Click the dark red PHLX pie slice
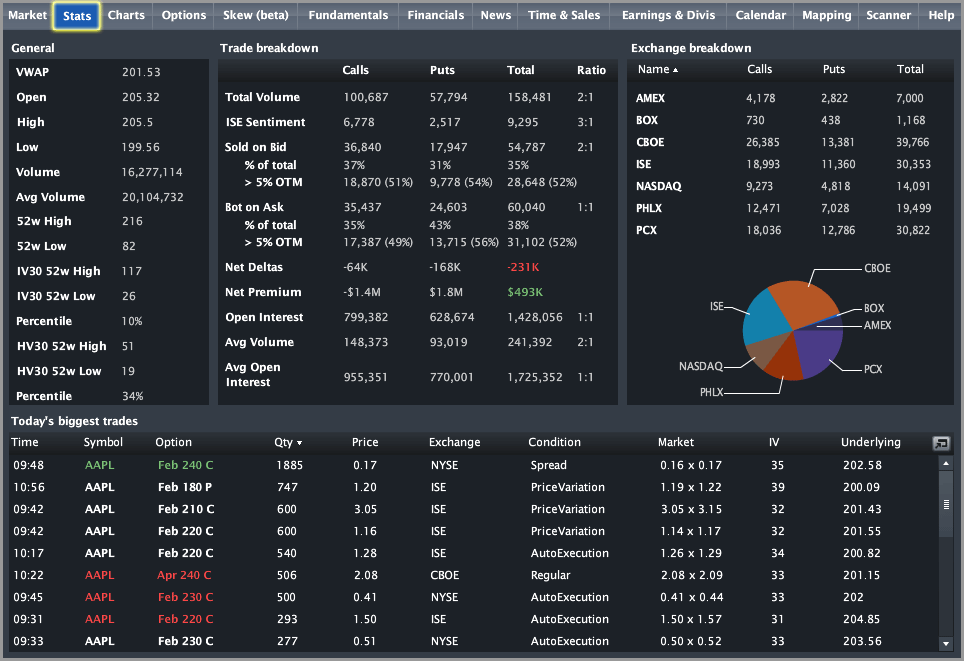Screen dimensions: 964x661 pyautogui.click(x=785, y=362)
